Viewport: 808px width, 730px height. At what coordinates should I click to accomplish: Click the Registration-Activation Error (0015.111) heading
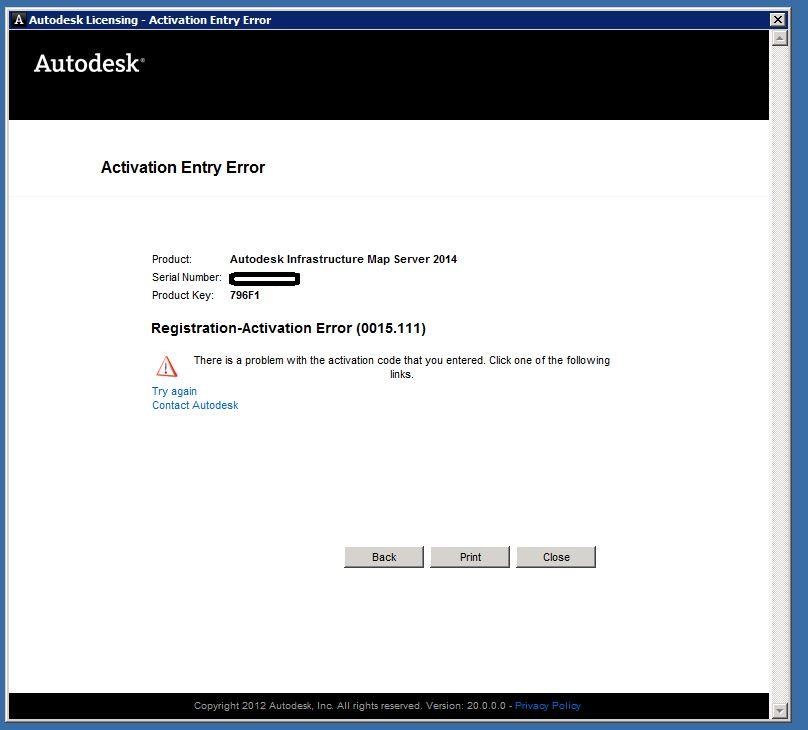(288, 328)
